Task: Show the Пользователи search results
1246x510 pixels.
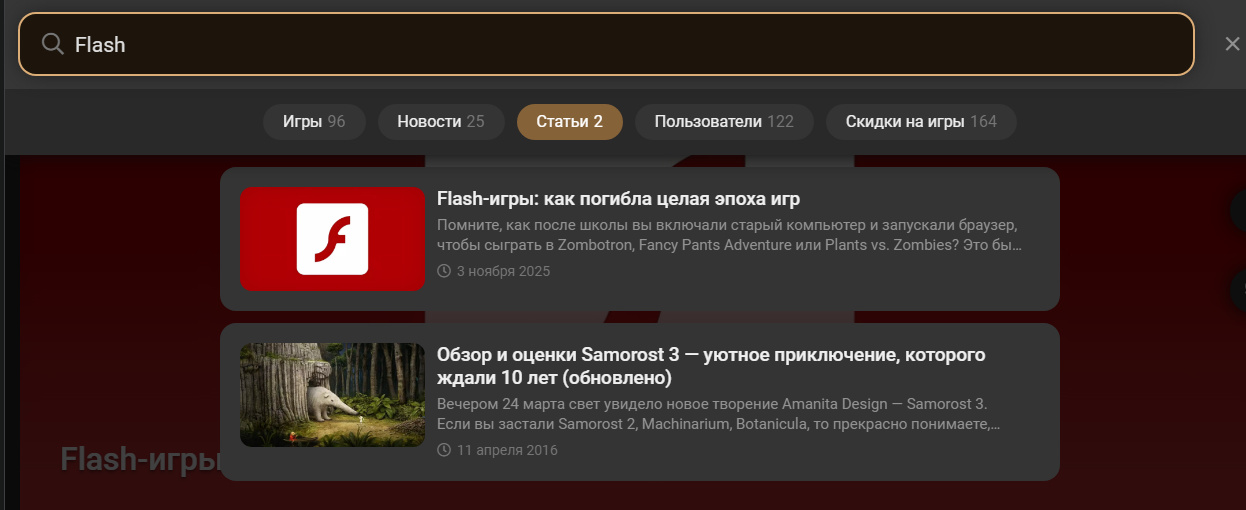Action: point(723,122)
